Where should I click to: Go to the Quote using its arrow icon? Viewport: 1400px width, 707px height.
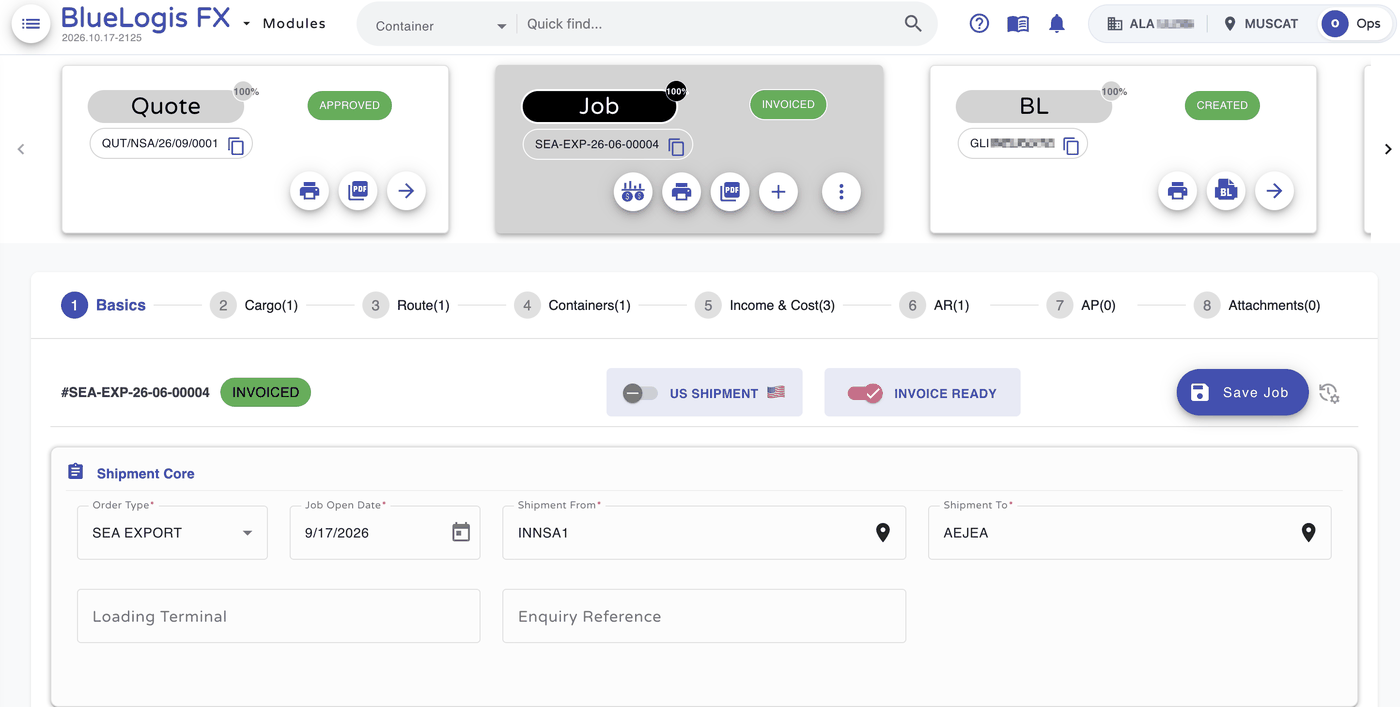point(406,191)
